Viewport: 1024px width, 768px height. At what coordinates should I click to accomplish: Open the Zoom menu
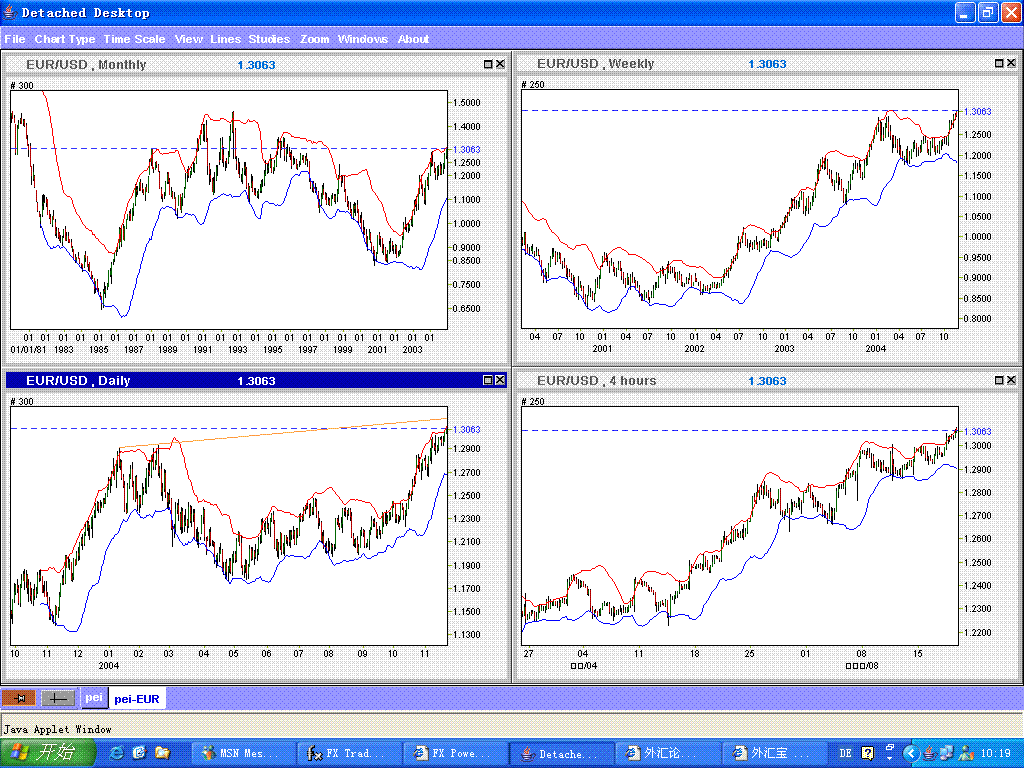click(x=314, y=39)
